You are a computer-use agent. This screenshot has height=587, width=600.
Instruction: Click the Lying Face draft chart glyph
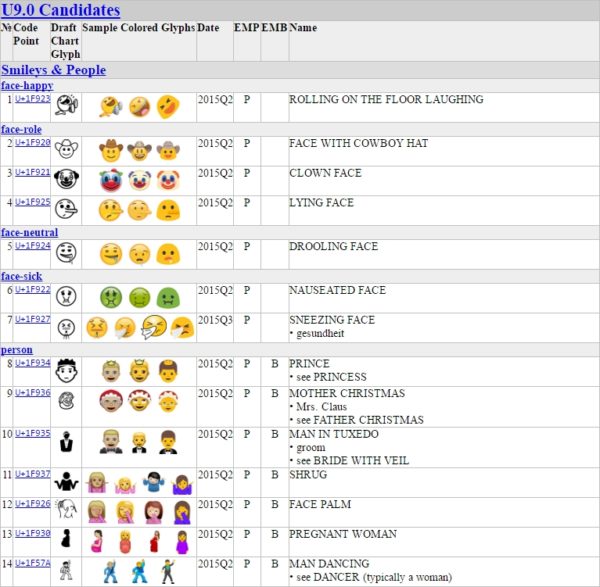66,209
